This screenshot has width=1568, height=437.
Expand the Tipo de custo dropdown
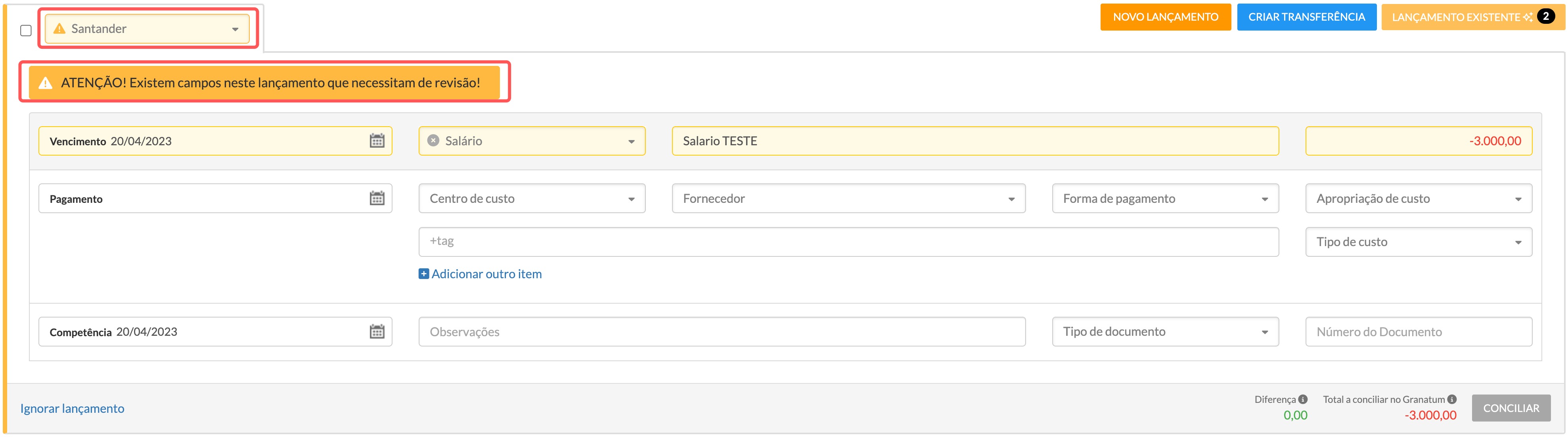click(x=1418, y=242)
